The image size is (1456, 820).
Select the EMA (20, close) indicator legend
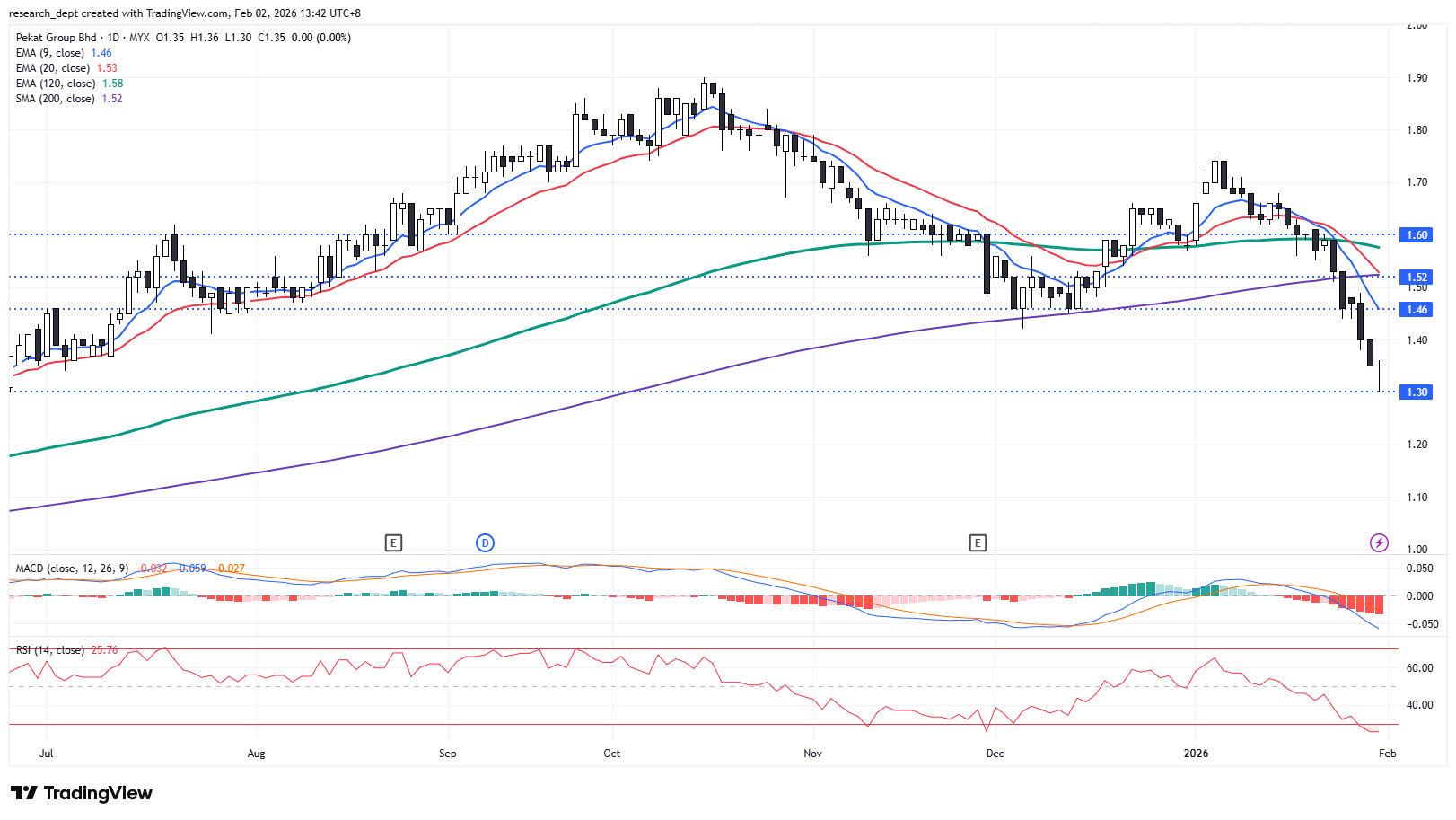[x=53, y=68]
